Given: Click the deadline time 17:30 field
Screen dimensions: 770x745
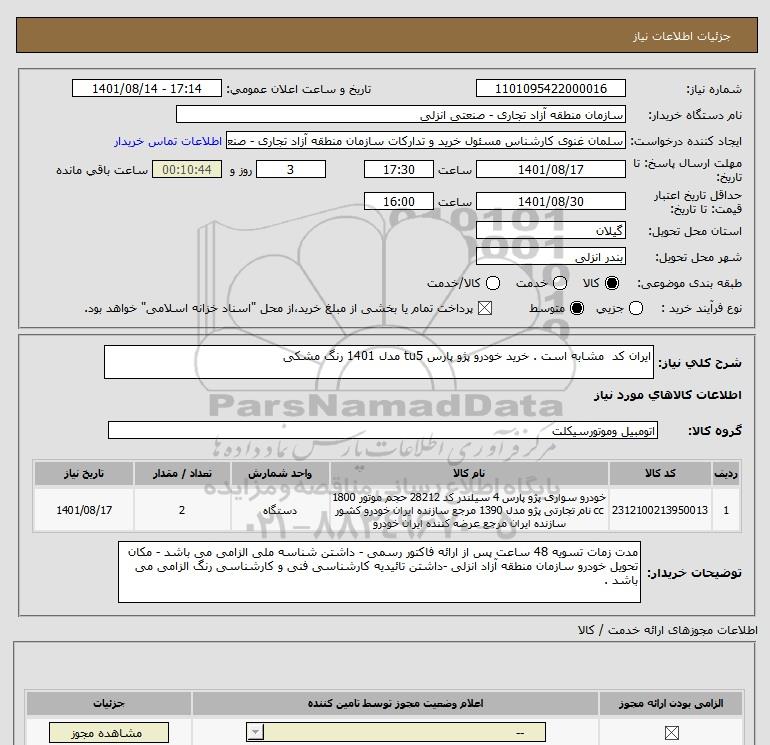Looking at the screenshot, I should pyautogui.click(x=399, y=169).
